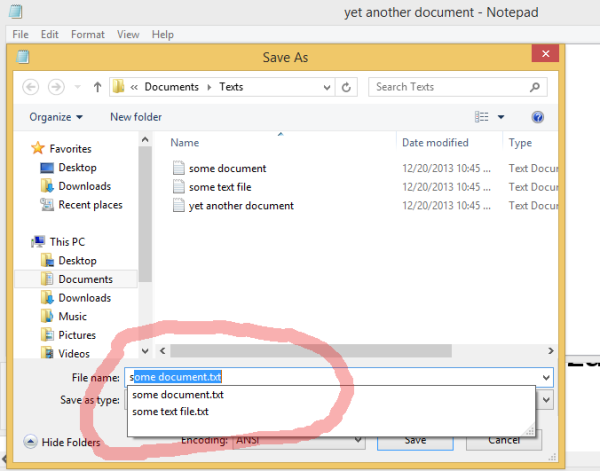Sort files by Type column
The width and height of the screenshot is (600, 471).
[x=520, y=143]
